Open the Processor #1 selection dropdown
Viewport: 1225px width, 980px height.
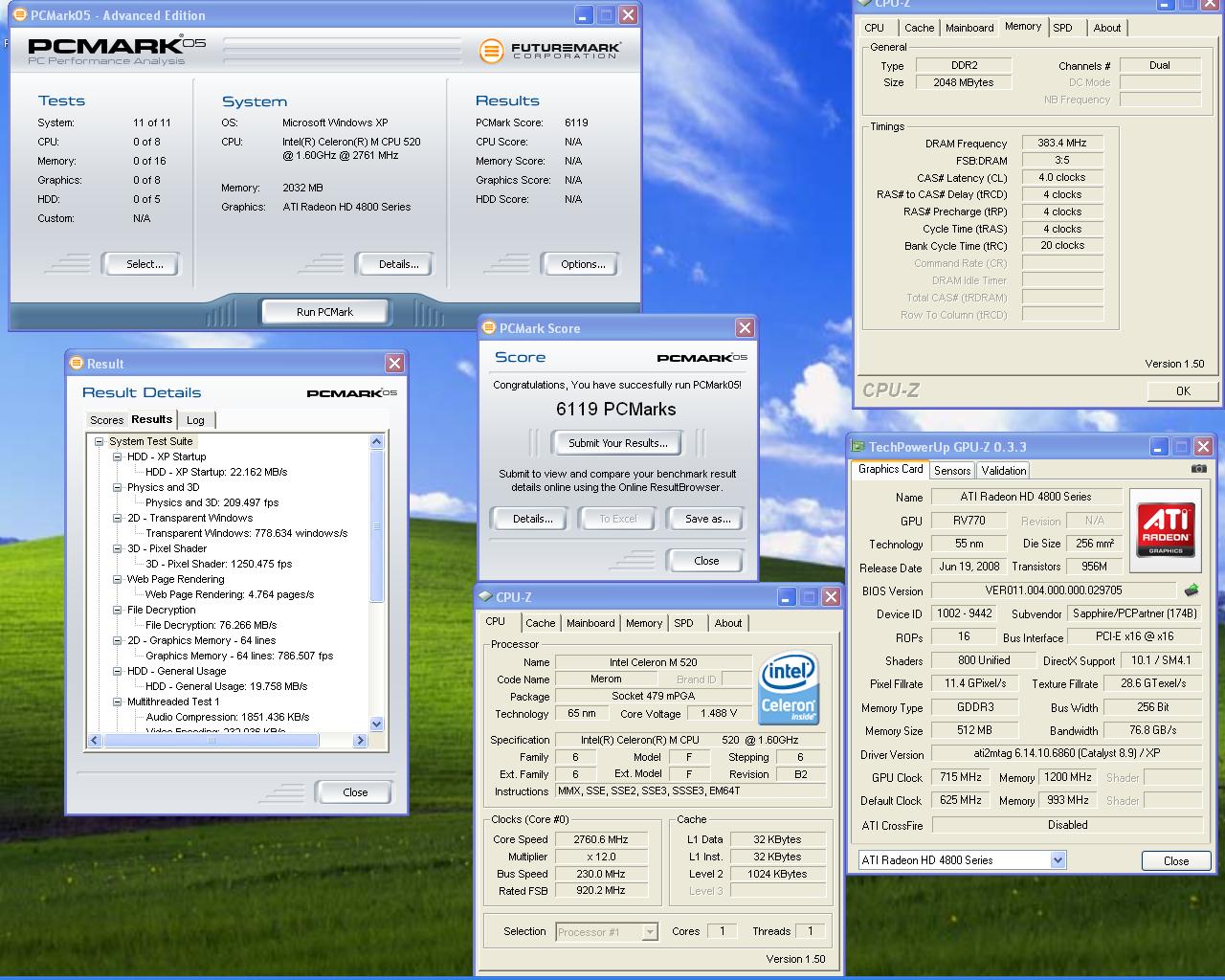point(650,932)
